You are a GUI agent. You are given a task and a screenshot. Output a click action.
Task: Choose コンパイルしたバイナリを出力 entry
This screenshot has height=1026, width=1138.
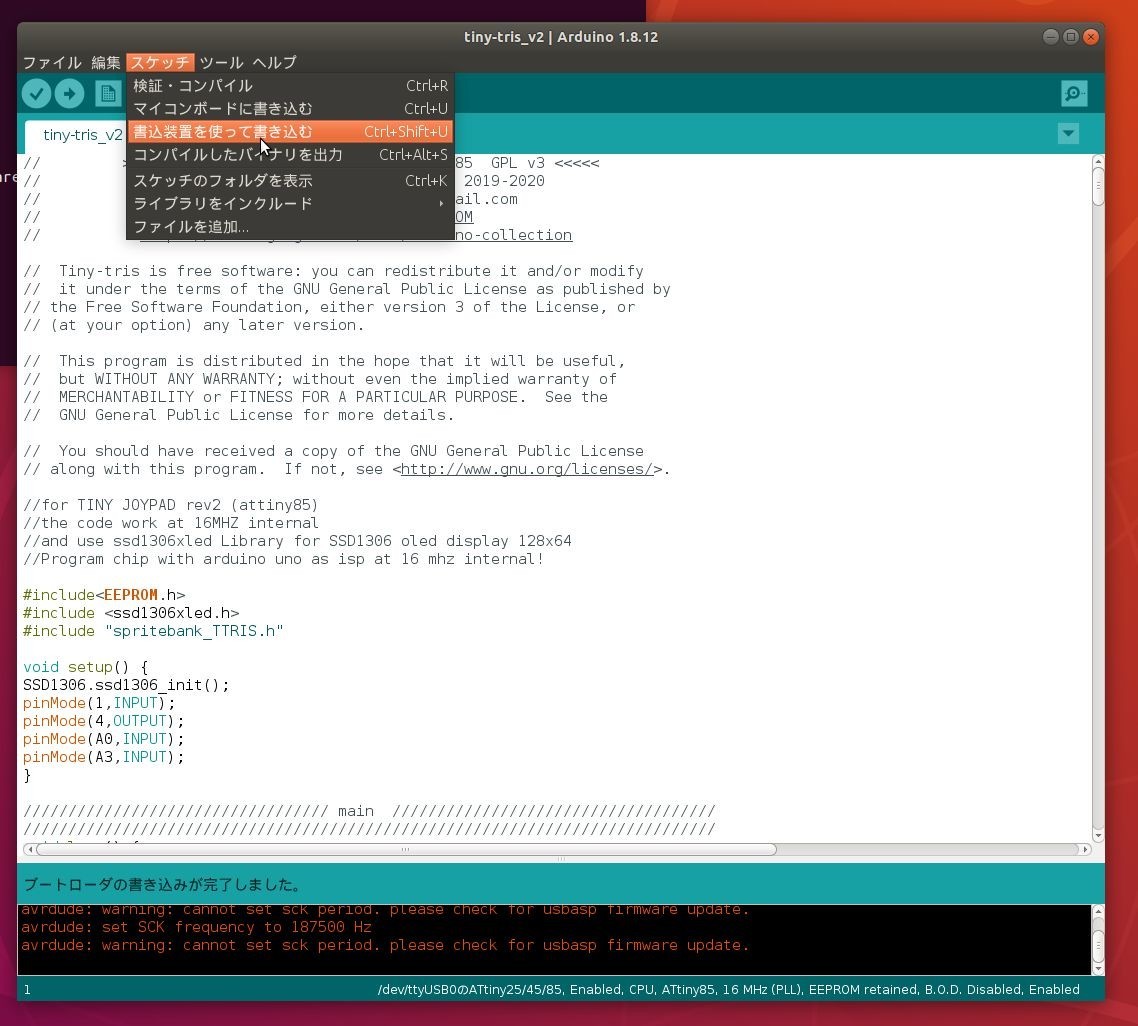pyautogui.click(x=290, y=155)
